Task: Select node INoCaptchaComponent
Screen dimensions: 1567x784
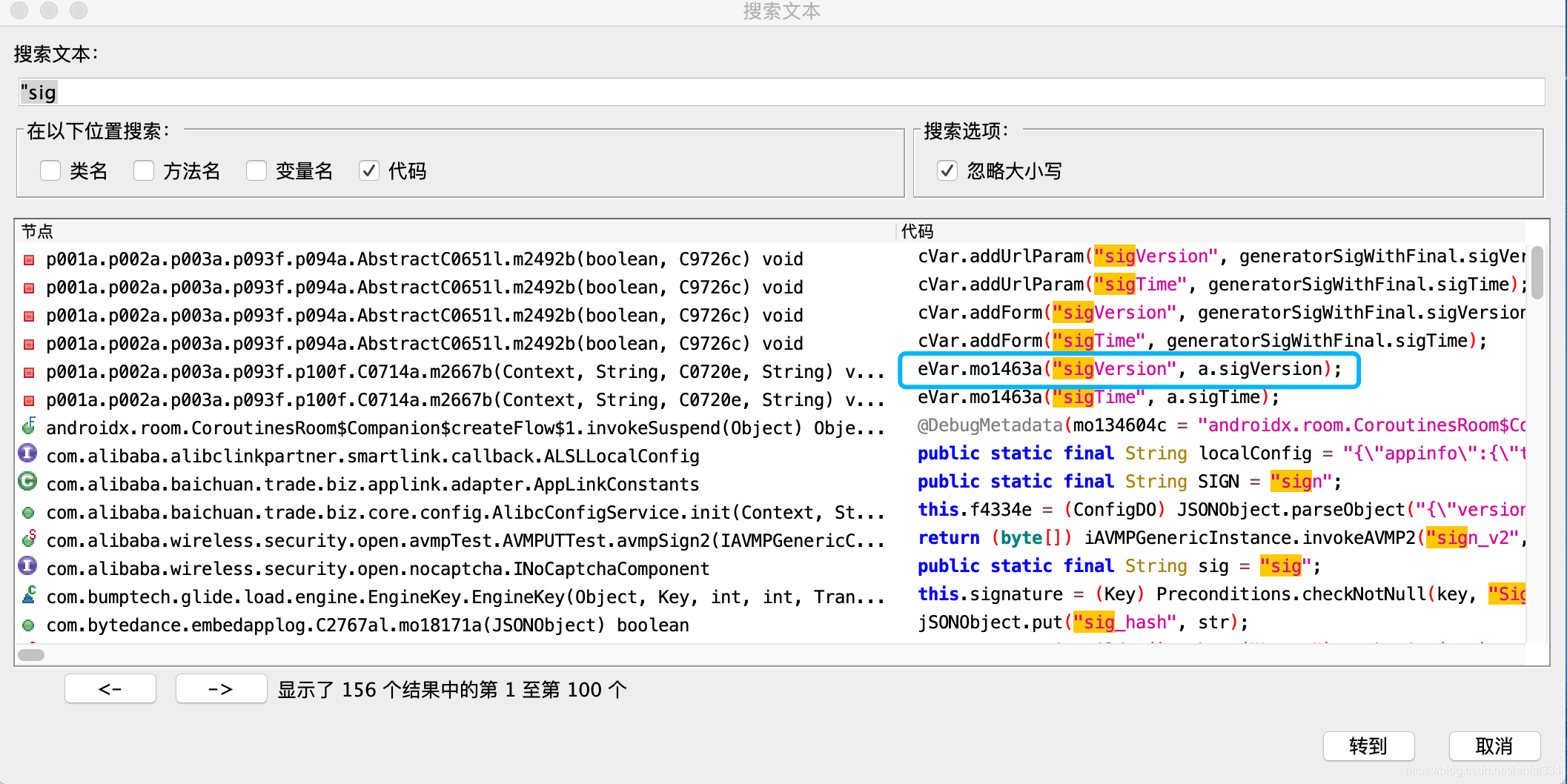Action: point(378,569)
